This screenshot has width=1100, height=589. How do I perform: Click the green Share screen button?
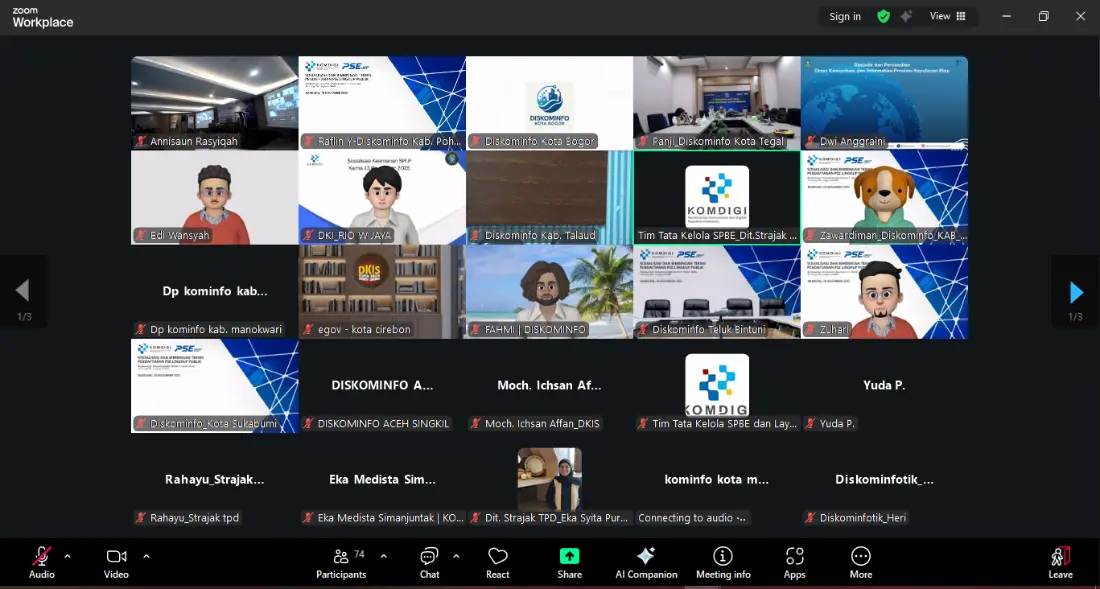click(x=569, y=564)
